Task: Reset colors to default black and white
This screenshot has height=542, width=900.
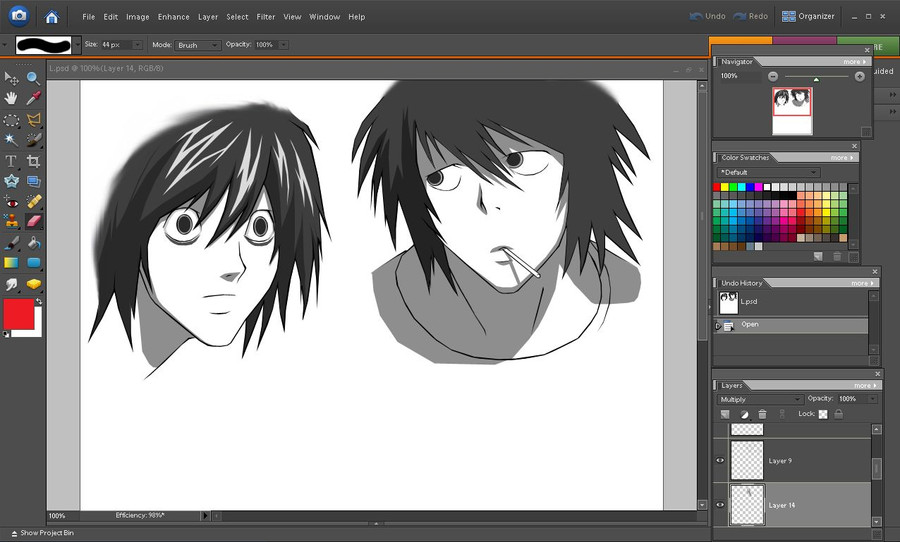Action: click(x=6, y=334)
